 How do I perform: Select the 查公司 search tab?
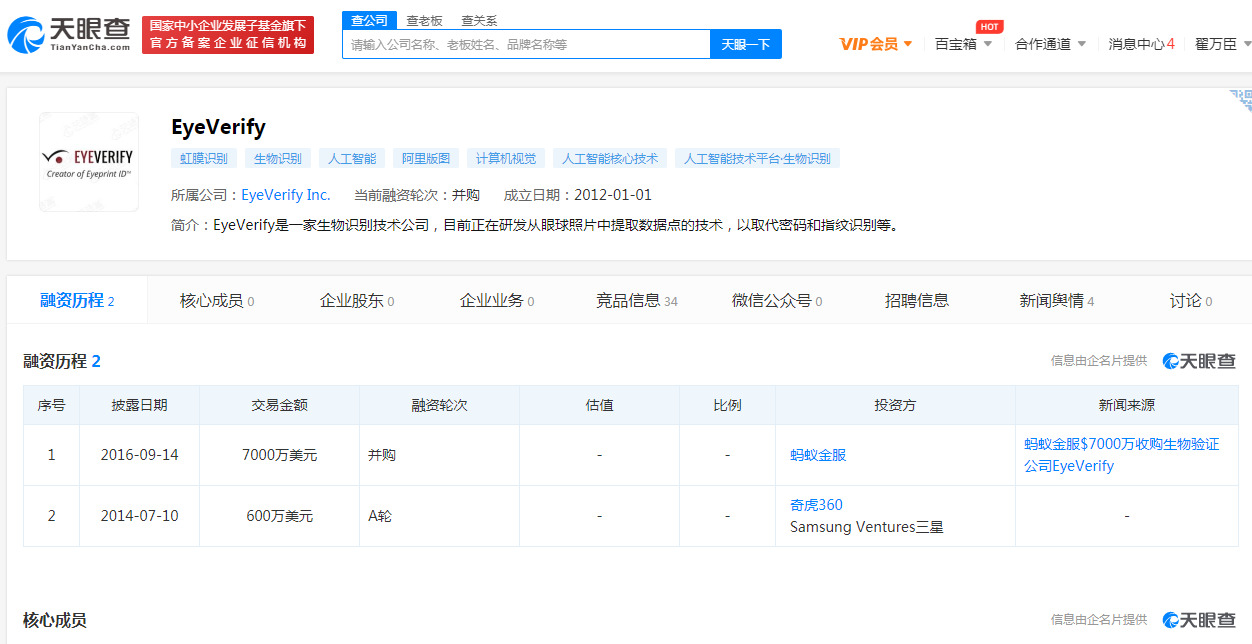(x=370, y=20)
